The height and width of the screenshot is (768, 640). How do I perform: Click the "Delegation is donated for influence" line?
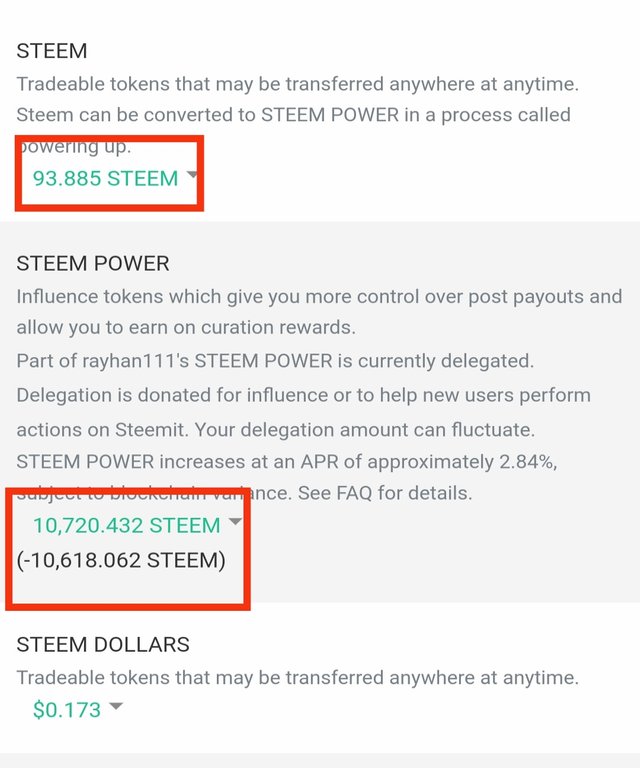click(303, 395)
